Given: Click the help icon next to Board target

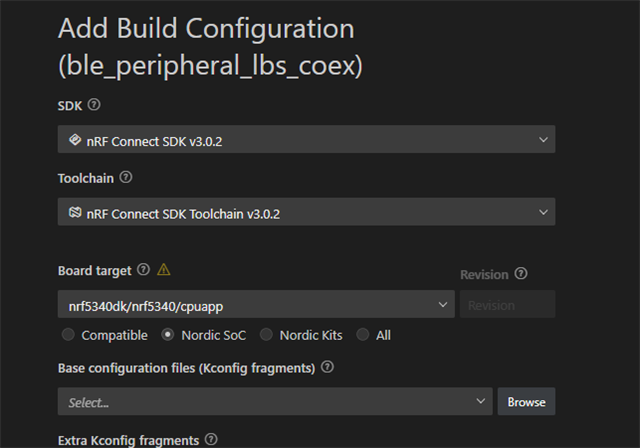Looking at the screenshot, I should (143, 269).
